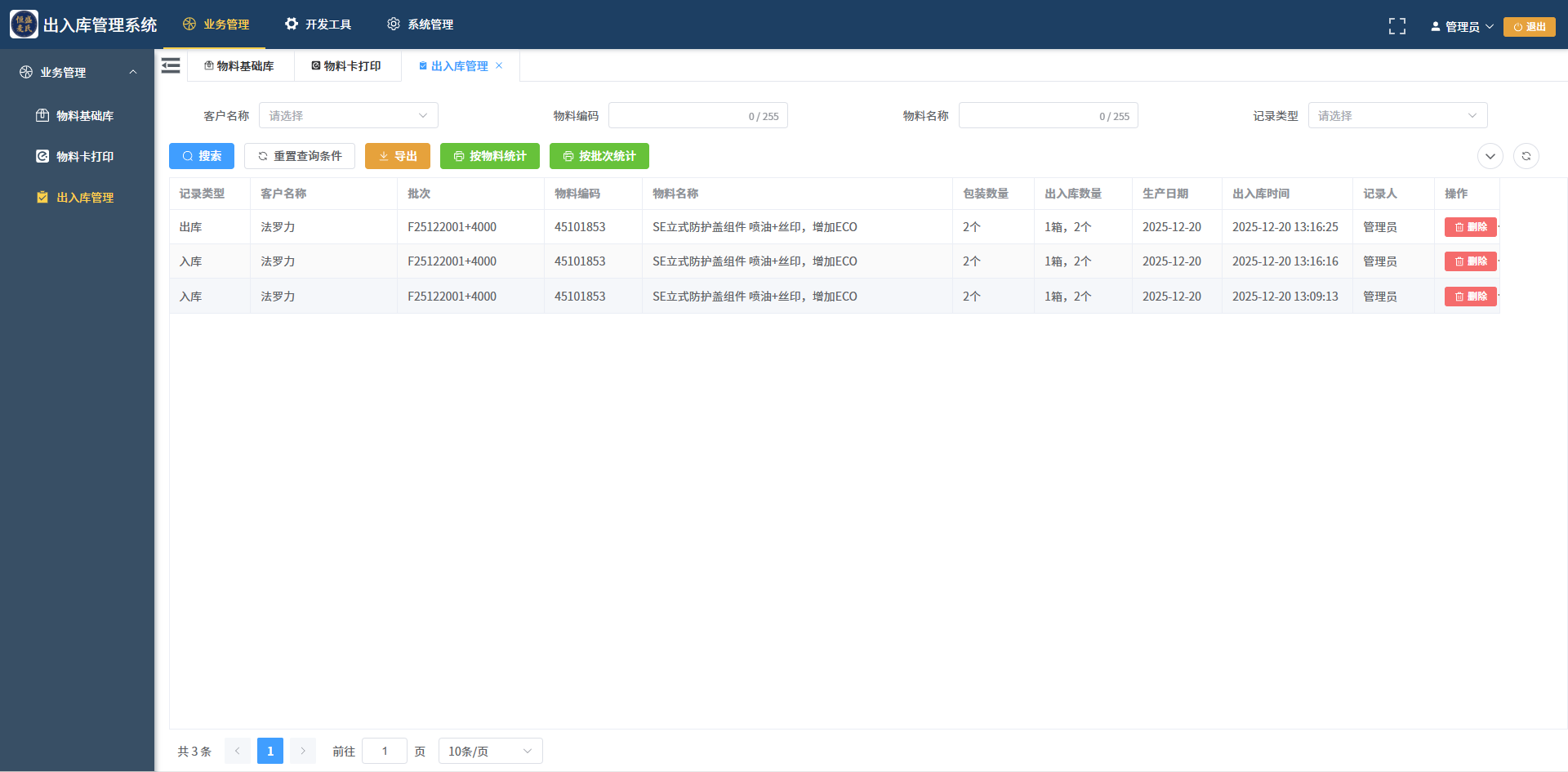
Task: Switch to the 物料卡打印 tab
Action: click(x=347, y=66)
